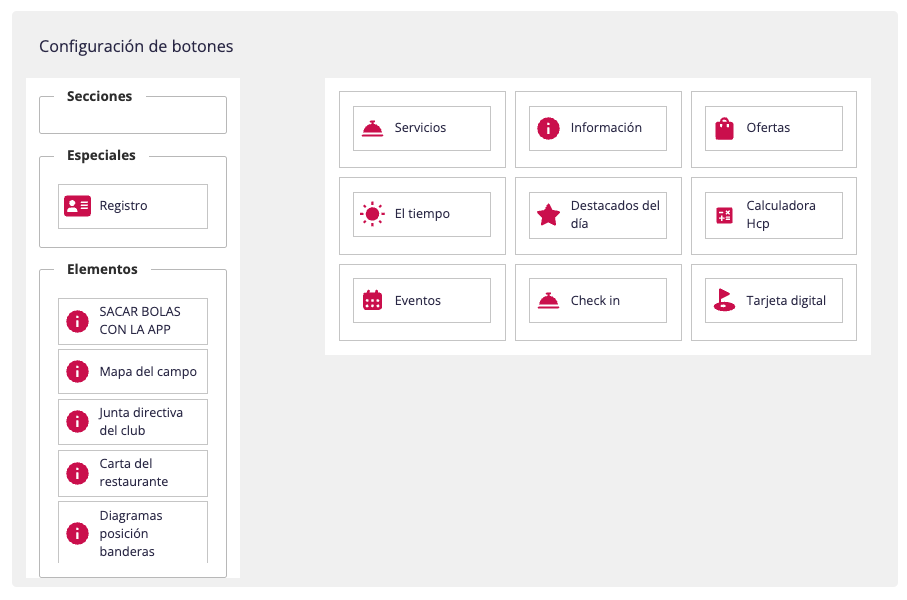Pick the Diagramas posición banderas element
Screen dimensions: 907x600
coord(133,532)
